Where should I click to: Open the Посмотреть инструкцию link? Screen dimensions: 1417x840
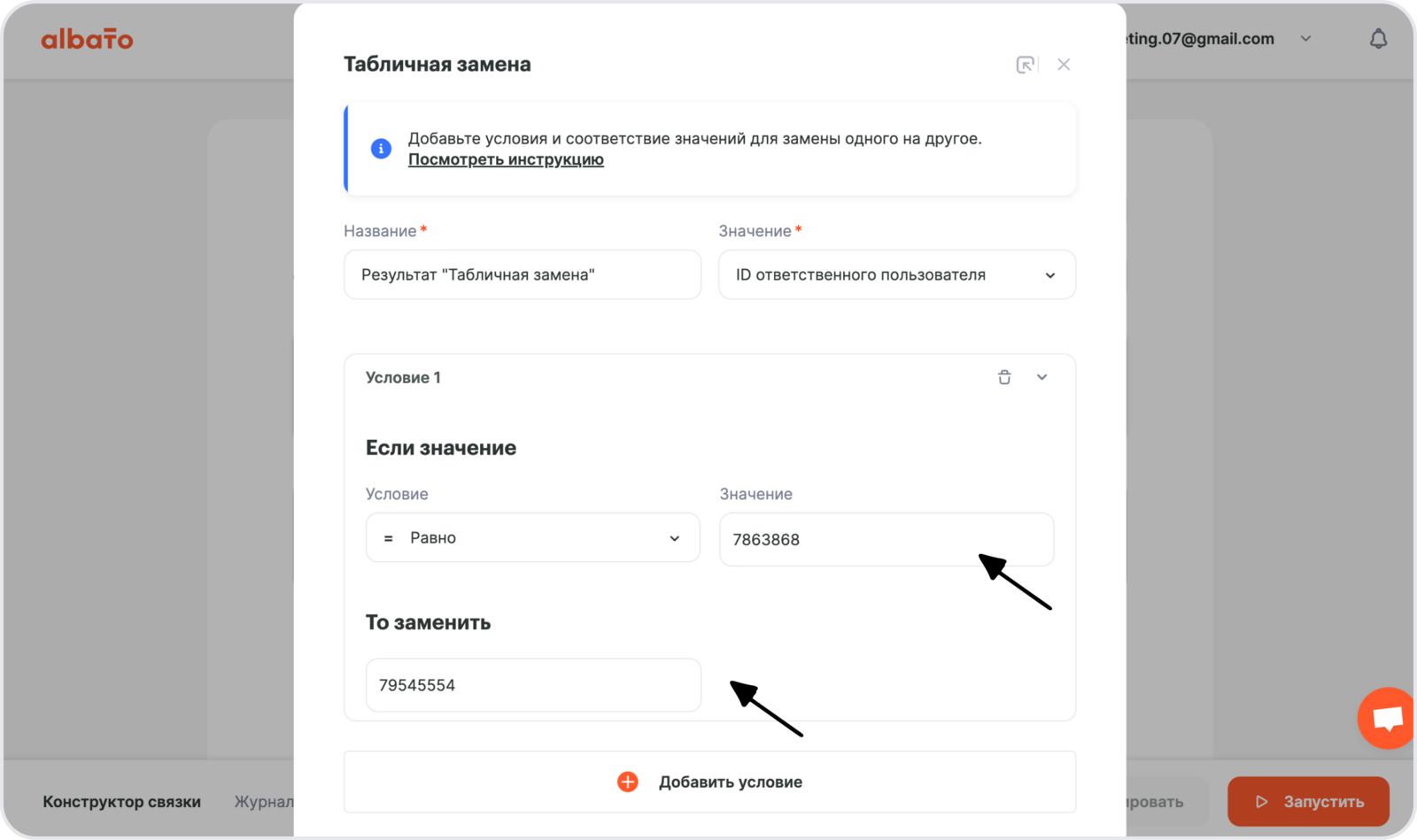506,159
